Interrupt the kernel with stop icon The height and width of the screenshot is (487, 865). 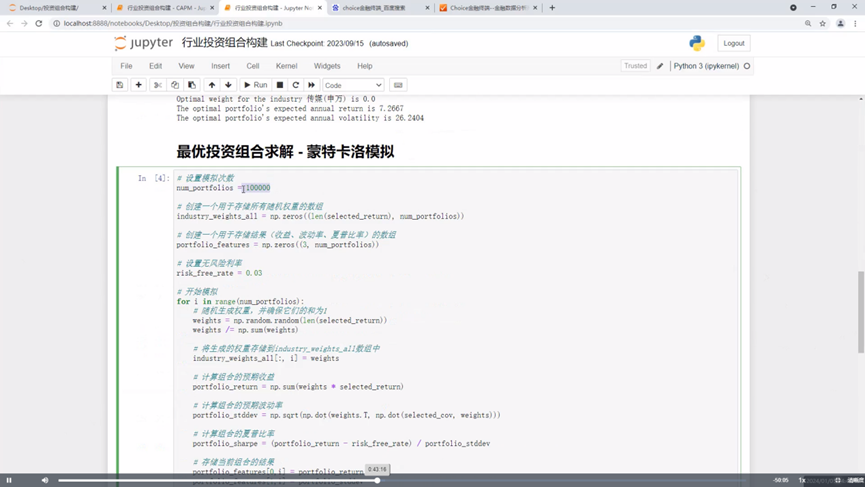click(280, 85)
